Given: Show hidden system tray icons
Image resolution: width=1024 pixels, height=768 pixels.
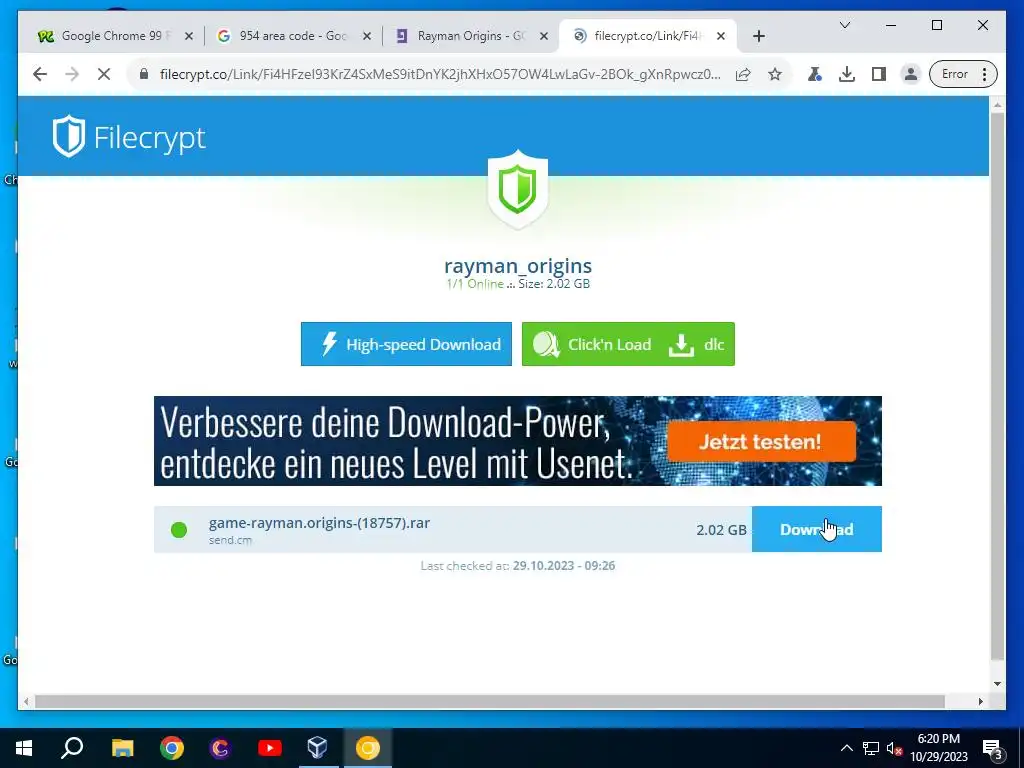Looking at the screenshot, I should pyautogui.click(x=846, y=748).
